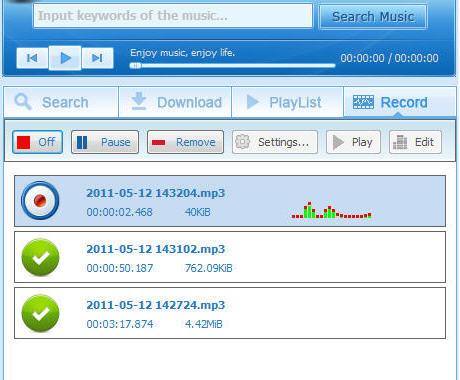The image size is (460, 380).
Task: Click green checkmark icon for 143102.mp3
Action: click(x=40, y=257)
